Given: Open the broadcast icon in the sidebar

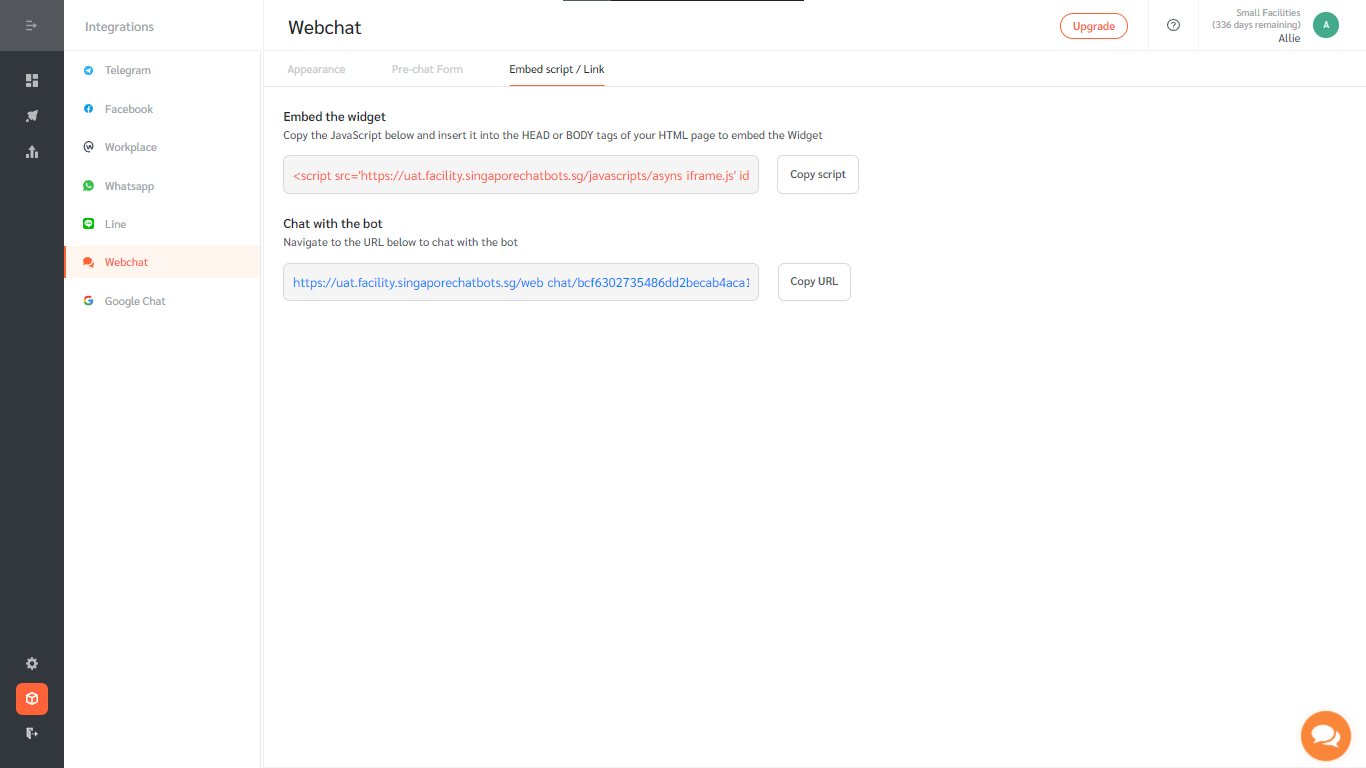Looking at the screenshot, I should click(x=31, y=116).
